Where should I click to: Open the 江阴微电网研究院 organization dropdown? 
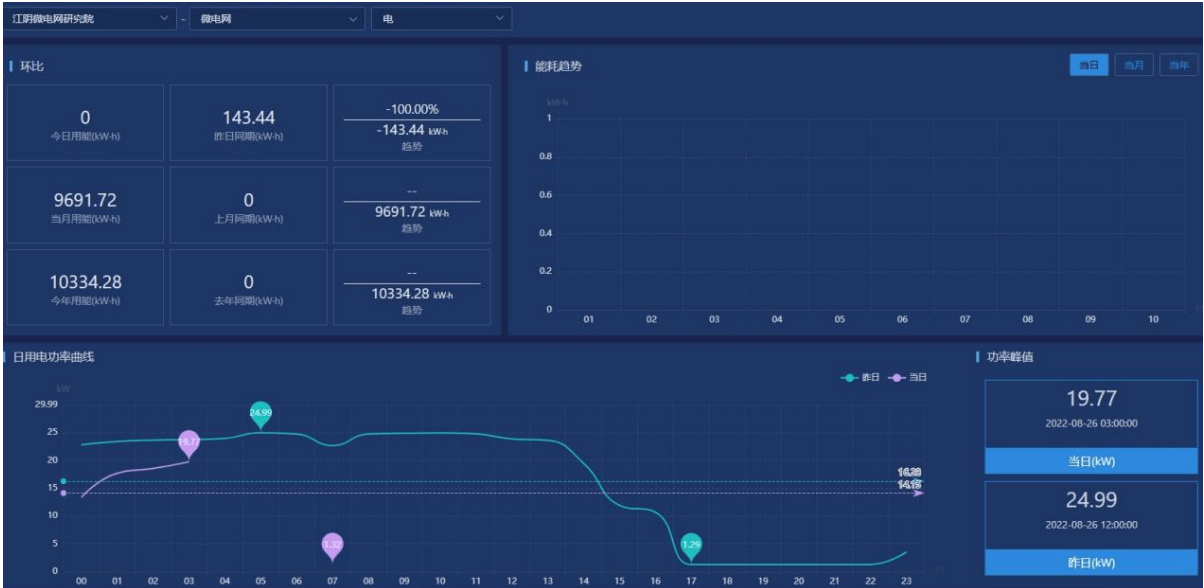(91, 19)
